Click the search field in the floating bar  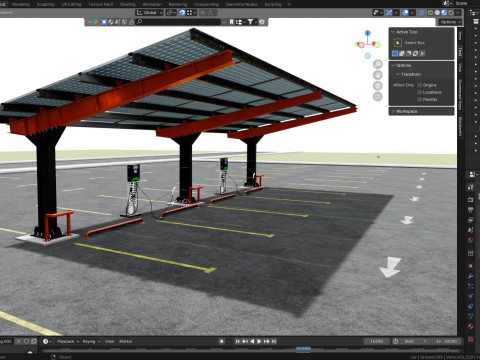point(180,22)
